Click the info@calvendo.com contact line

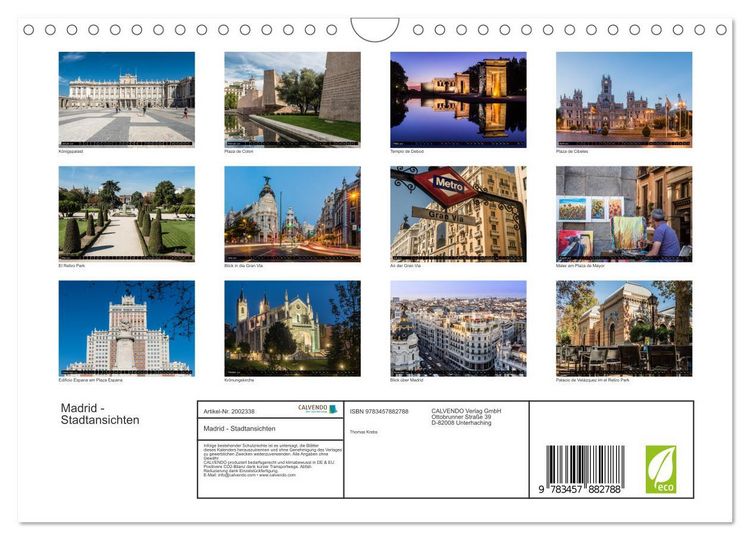[249, 475]
